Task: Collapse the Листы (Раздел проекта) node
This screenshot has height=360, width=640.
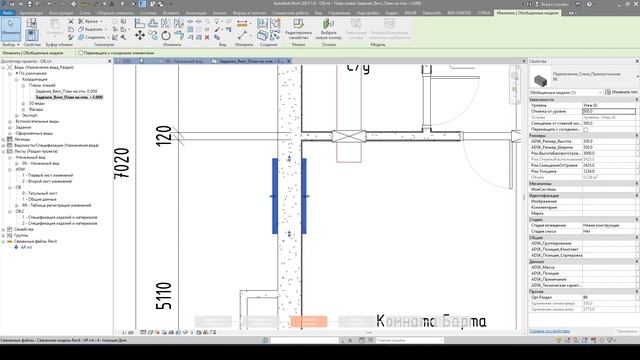Action: coord(3,151)
